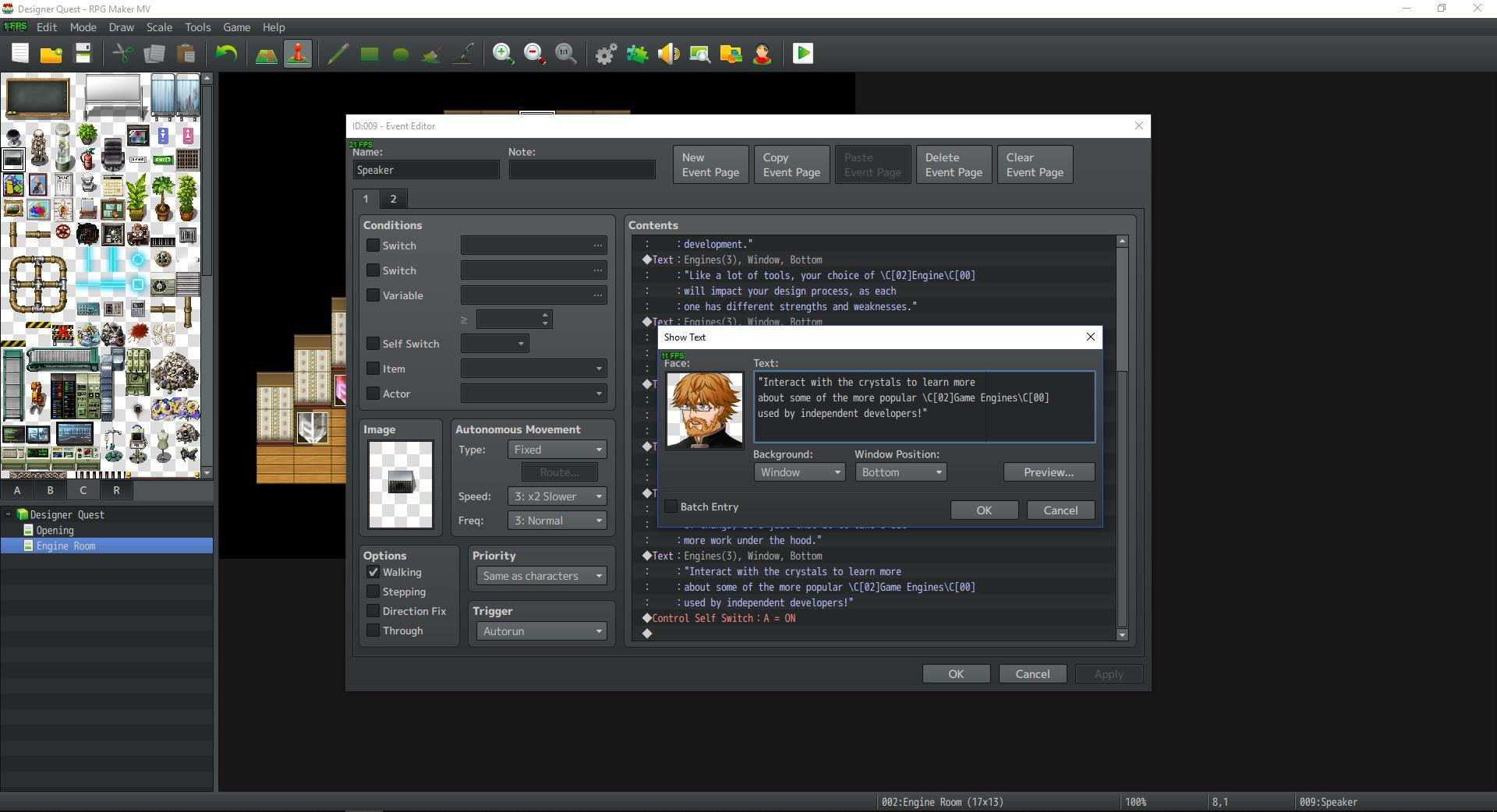Save project with the floppy disk icon
Image resolution: width=1497 pixels, height=812 pixels.
(83, 54)
